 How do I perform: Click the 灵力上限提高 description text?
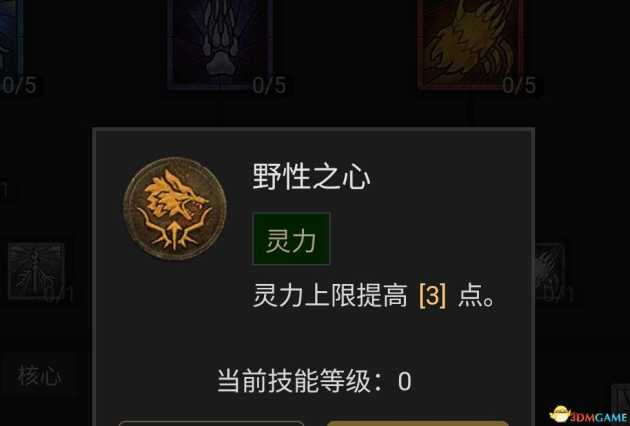(x=330, y=296)
